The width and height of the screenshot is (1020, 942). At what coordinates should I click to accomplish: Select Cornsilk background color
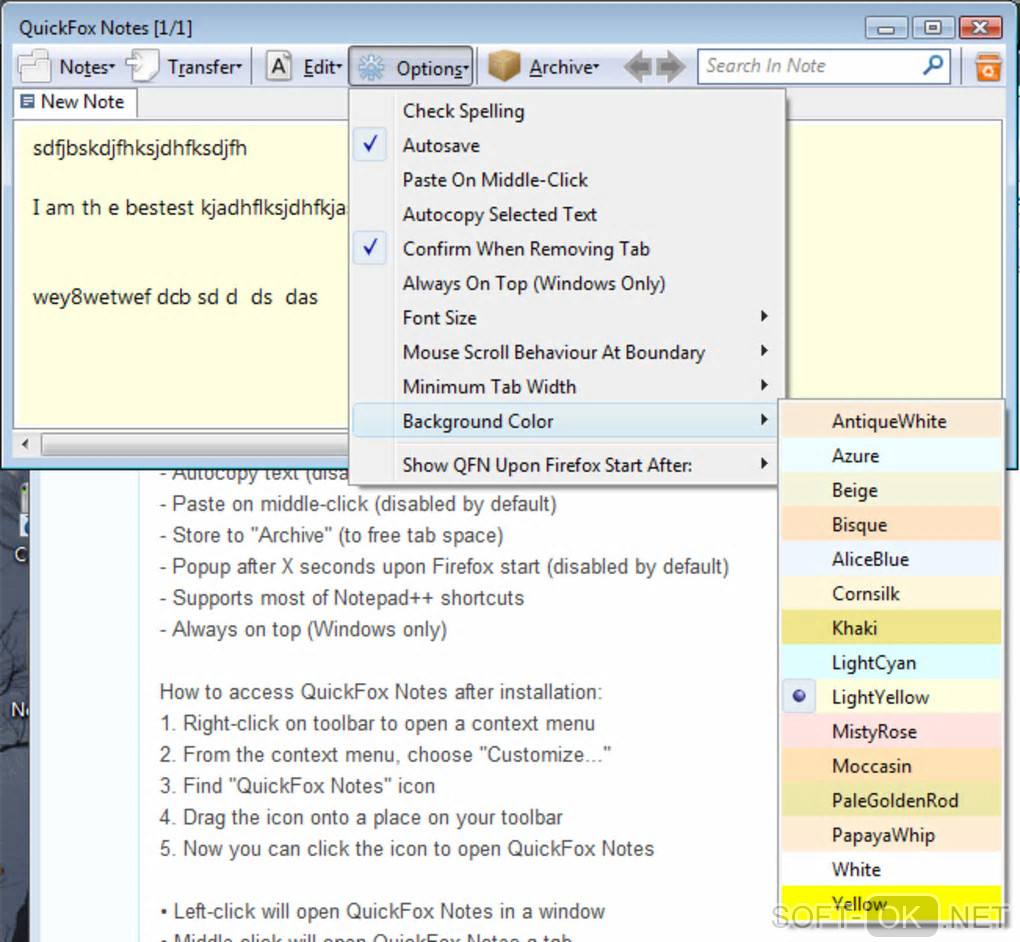pyautogui.click(x=891, y=593)
